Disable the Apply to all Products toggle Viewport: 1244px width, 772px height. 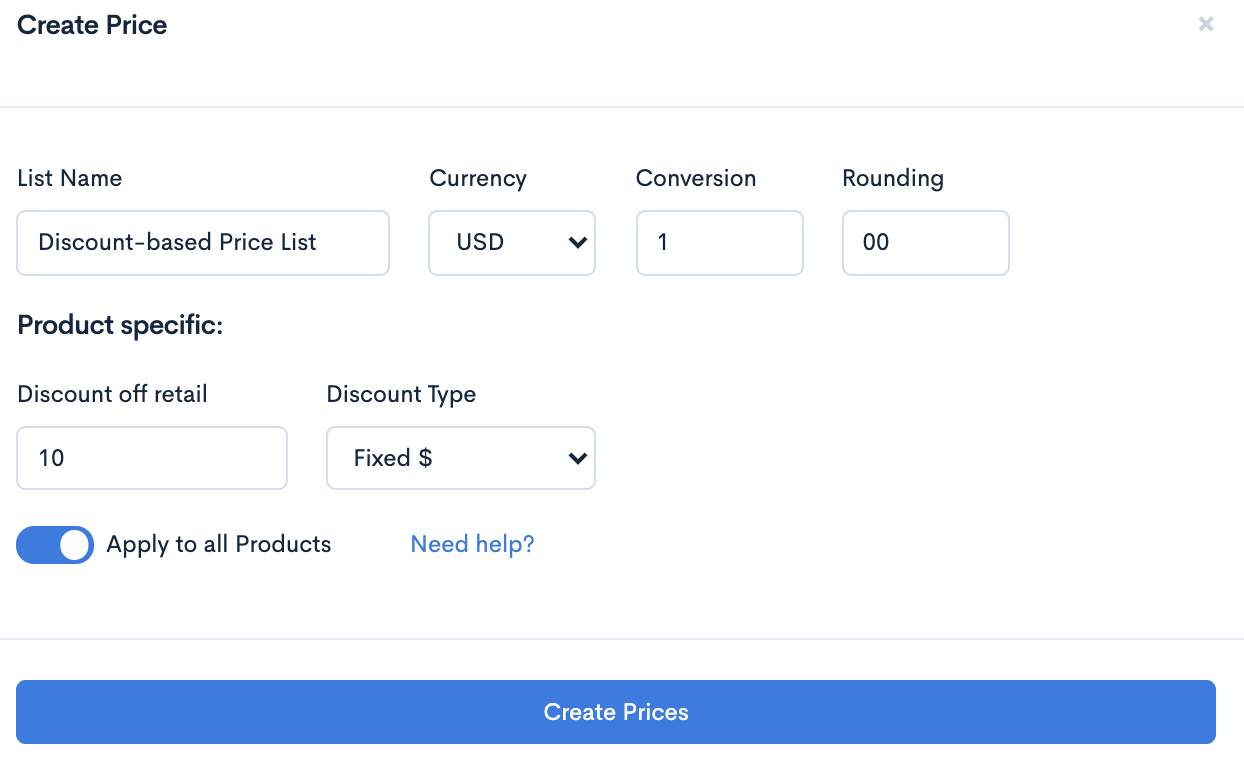click(x=55, y=545)
